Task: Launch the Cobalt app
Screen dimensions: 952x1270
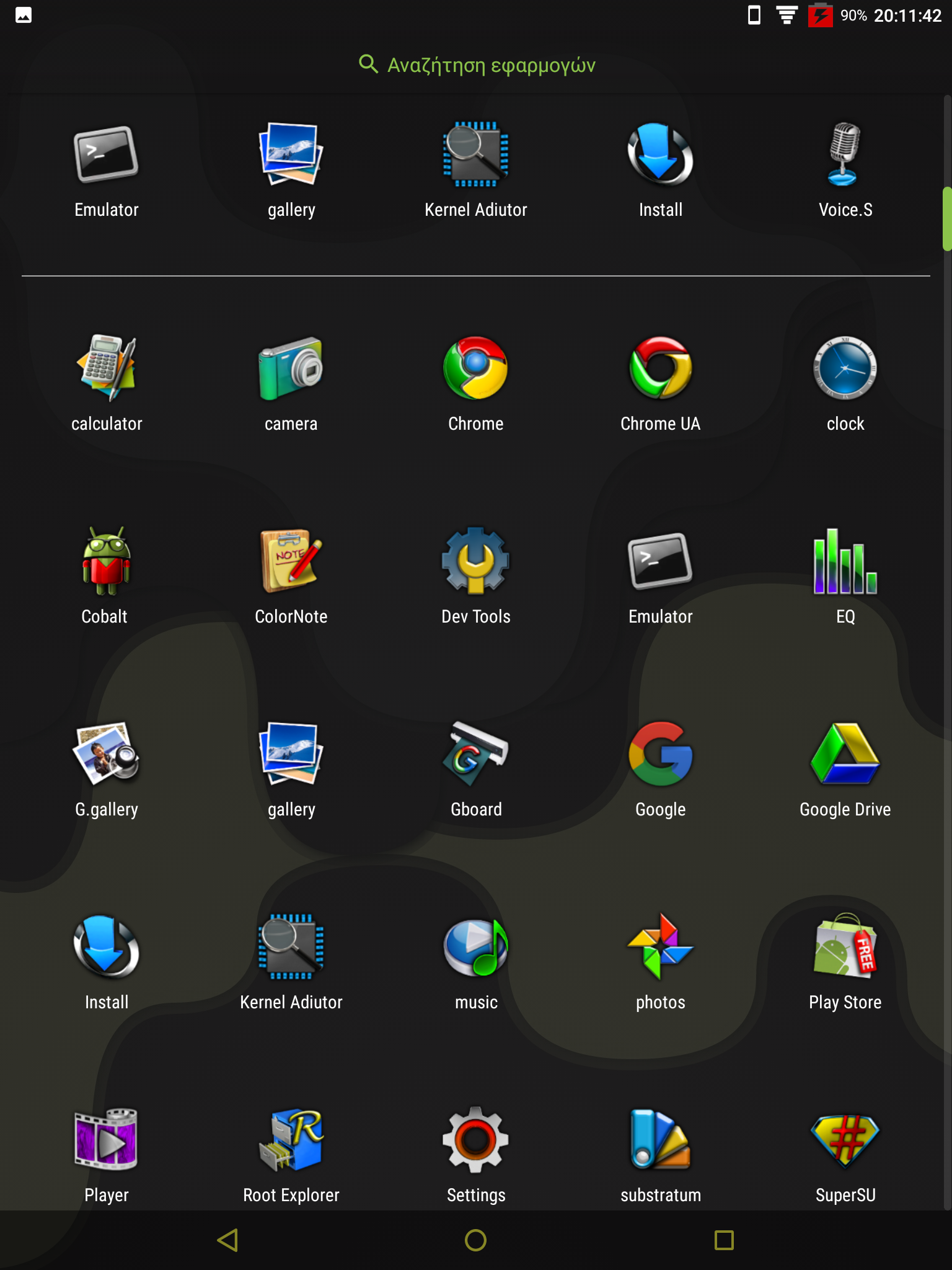Action: coord(106,576)
